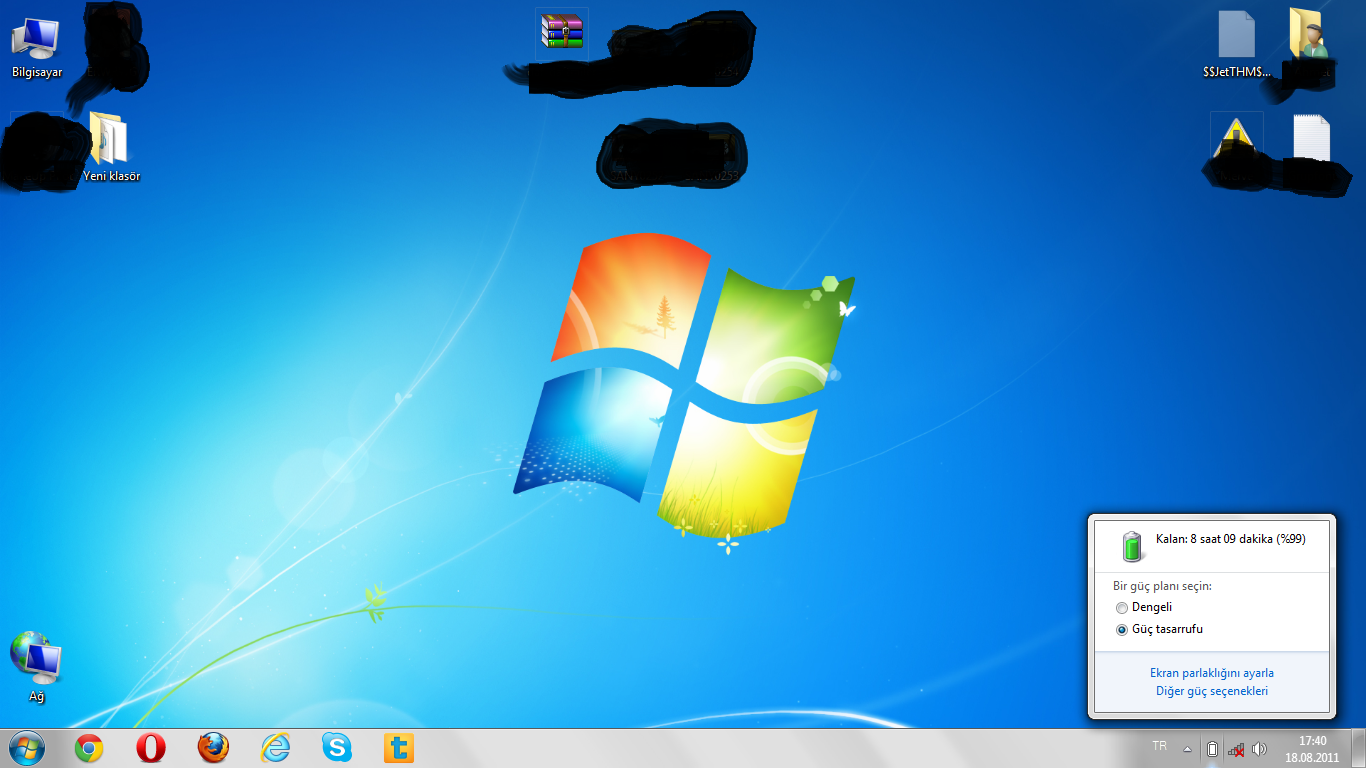
Task: Click the network icon with red X
Action: tap(1236, 748)
